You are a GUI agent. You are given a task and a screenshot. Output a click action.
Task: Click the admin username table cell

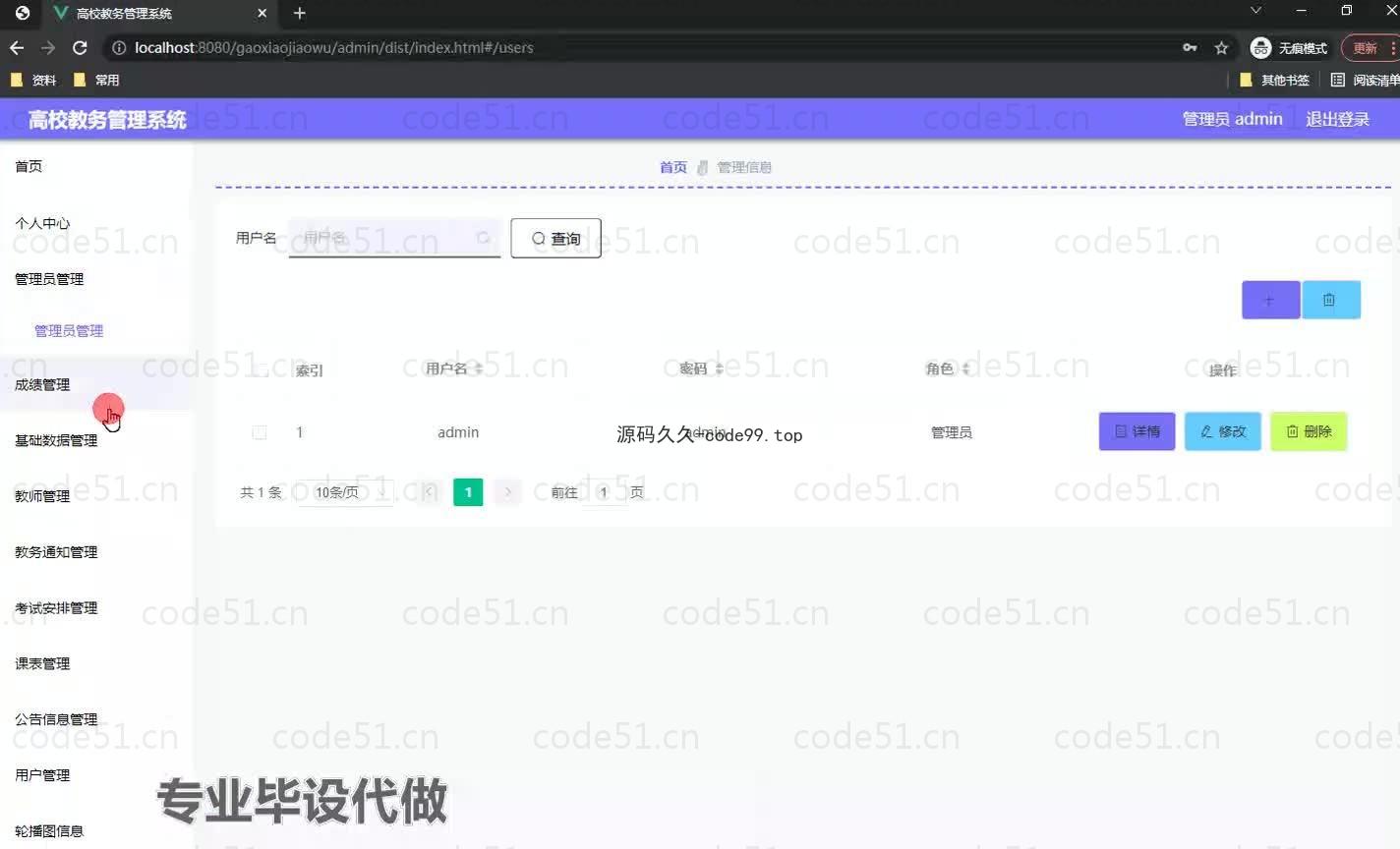pos(458,432)
